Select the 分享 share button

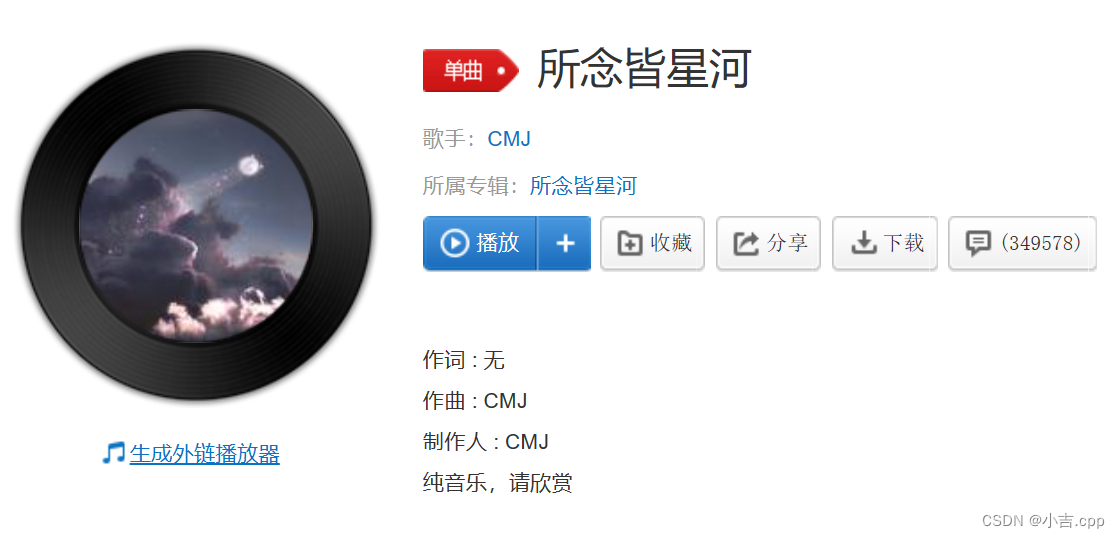(769, 244)
